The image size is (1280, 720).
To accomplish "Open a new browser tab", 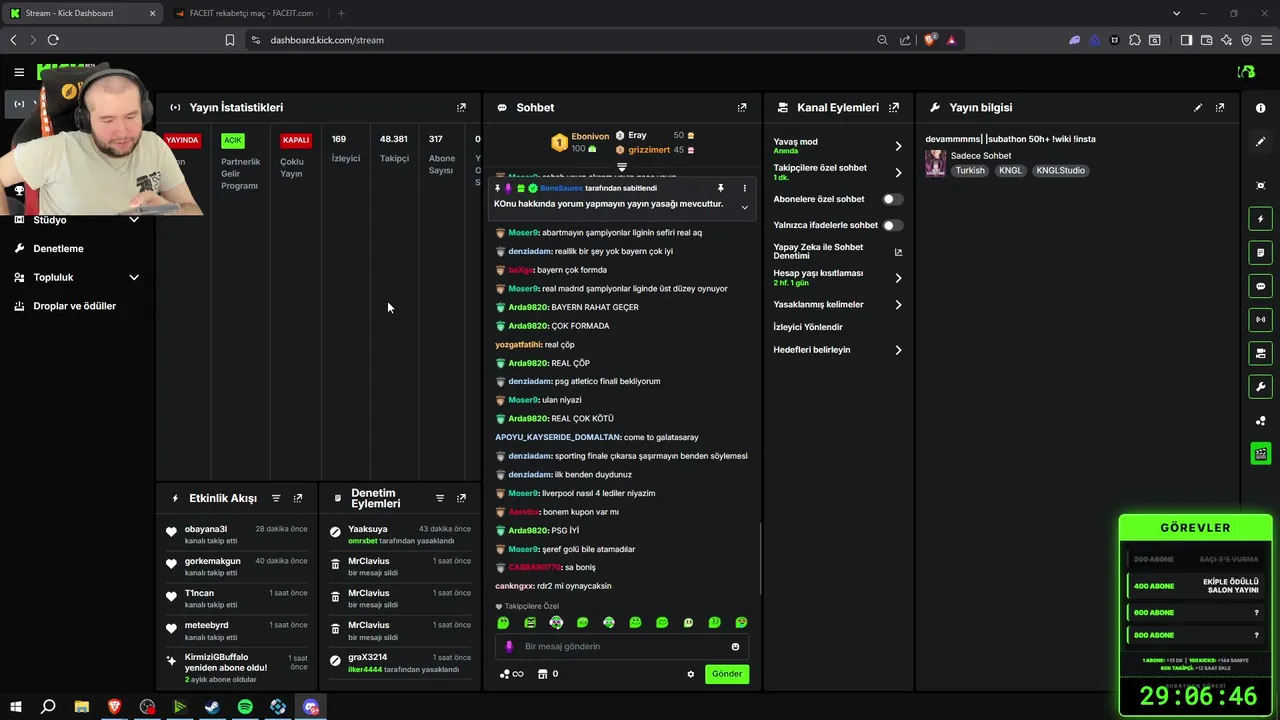I will [x=341, y=13].
